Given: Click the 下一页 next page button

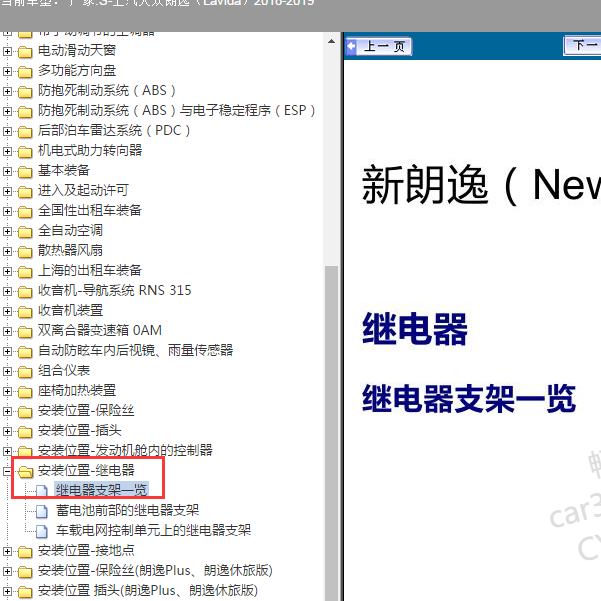Looking at the screenshot, I should (582, 46).
